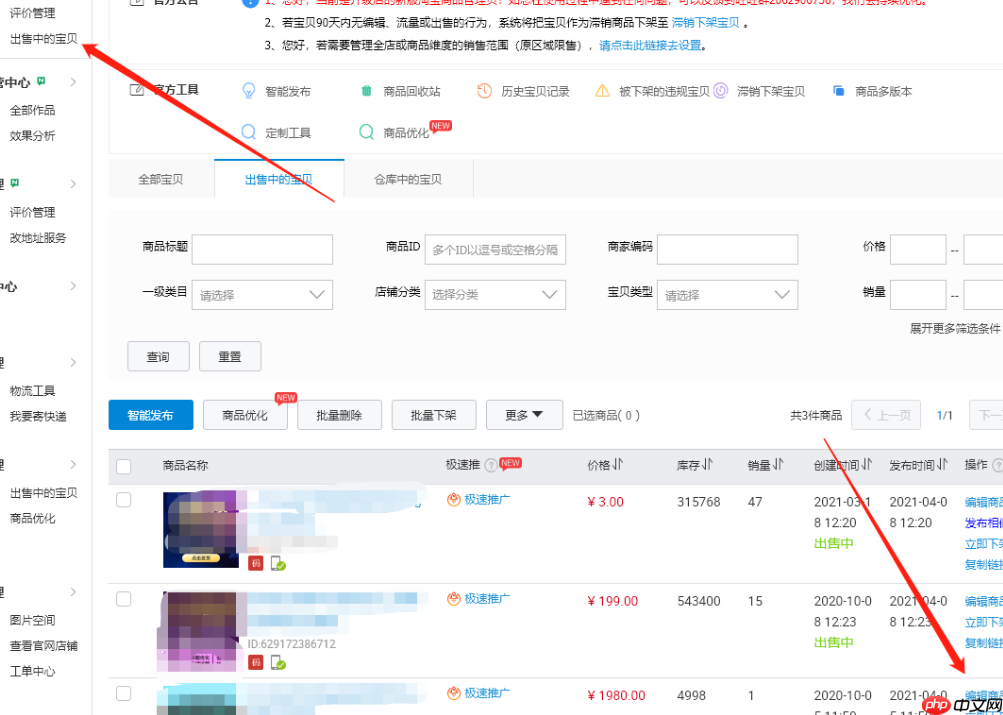Expand the sidebar chevron above 物流工具
Viewport: 1003px width, 715px height.
73,362
